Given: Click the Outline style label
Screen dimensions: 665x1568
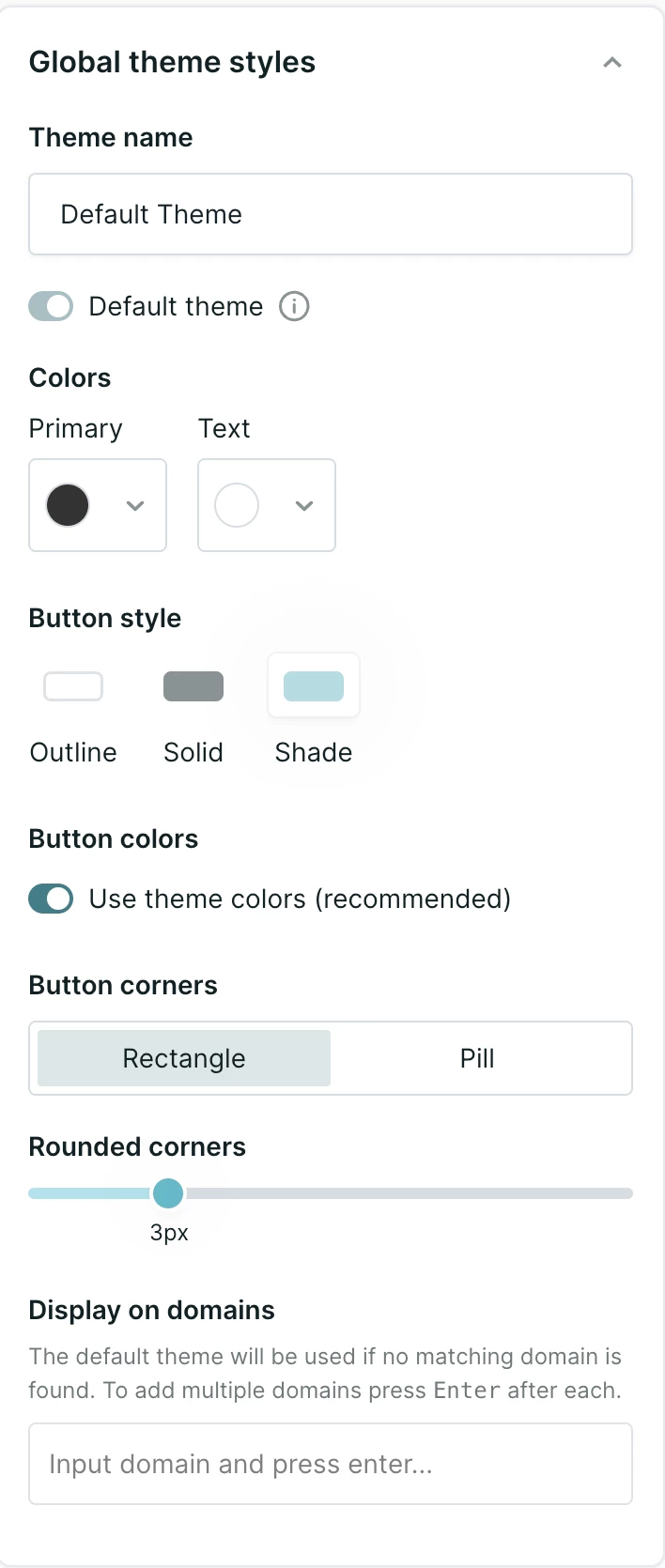Looking at the screenshot, I should 73,752.
